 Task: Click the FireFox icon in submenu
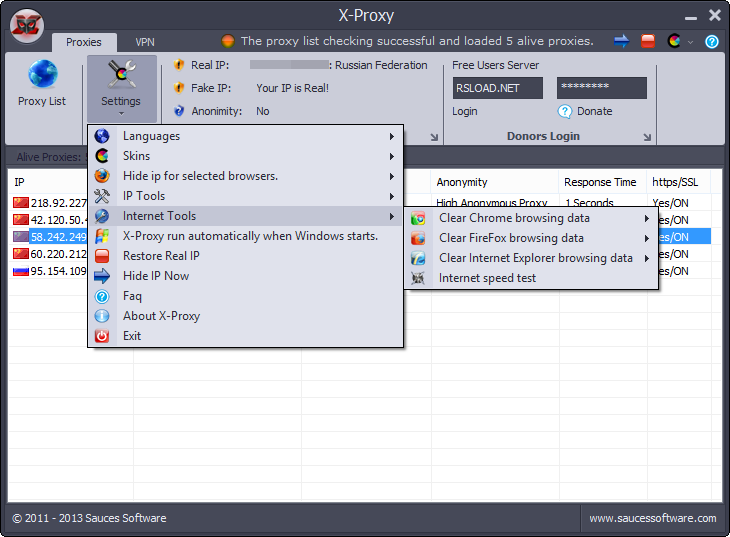point(418,238)
